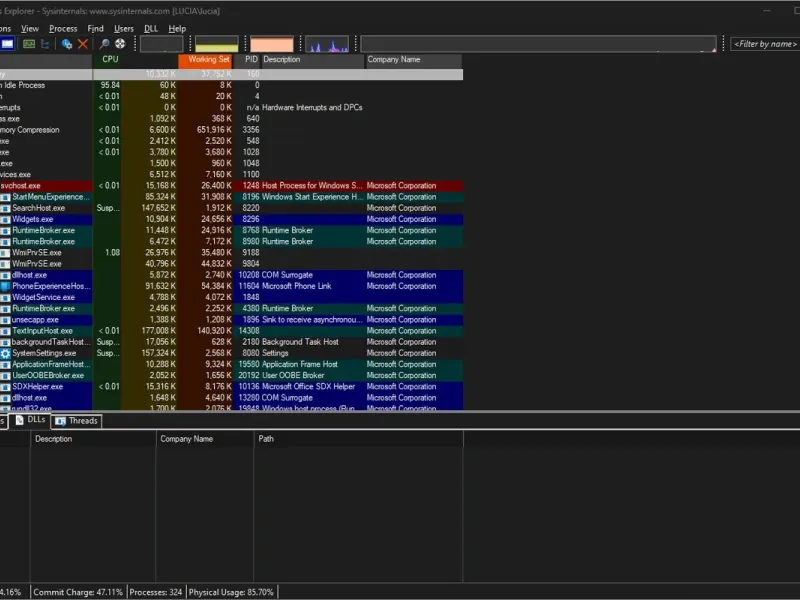Click 'Hardware Interrupts and DPCs' description
The image size is (800, 600).
312,108
